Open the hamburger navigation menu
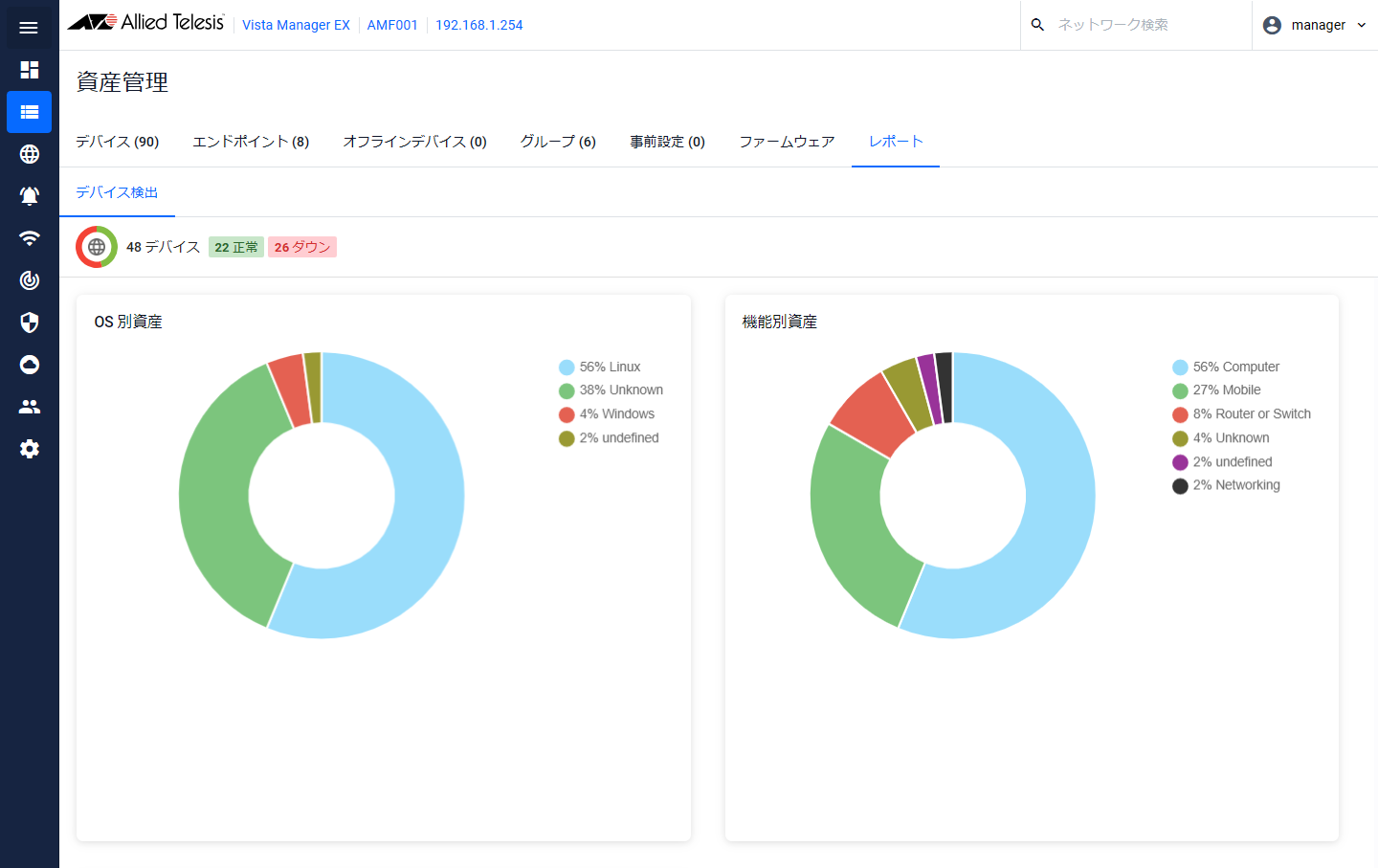The image size is (1378, 868). (x=29, y=28)
